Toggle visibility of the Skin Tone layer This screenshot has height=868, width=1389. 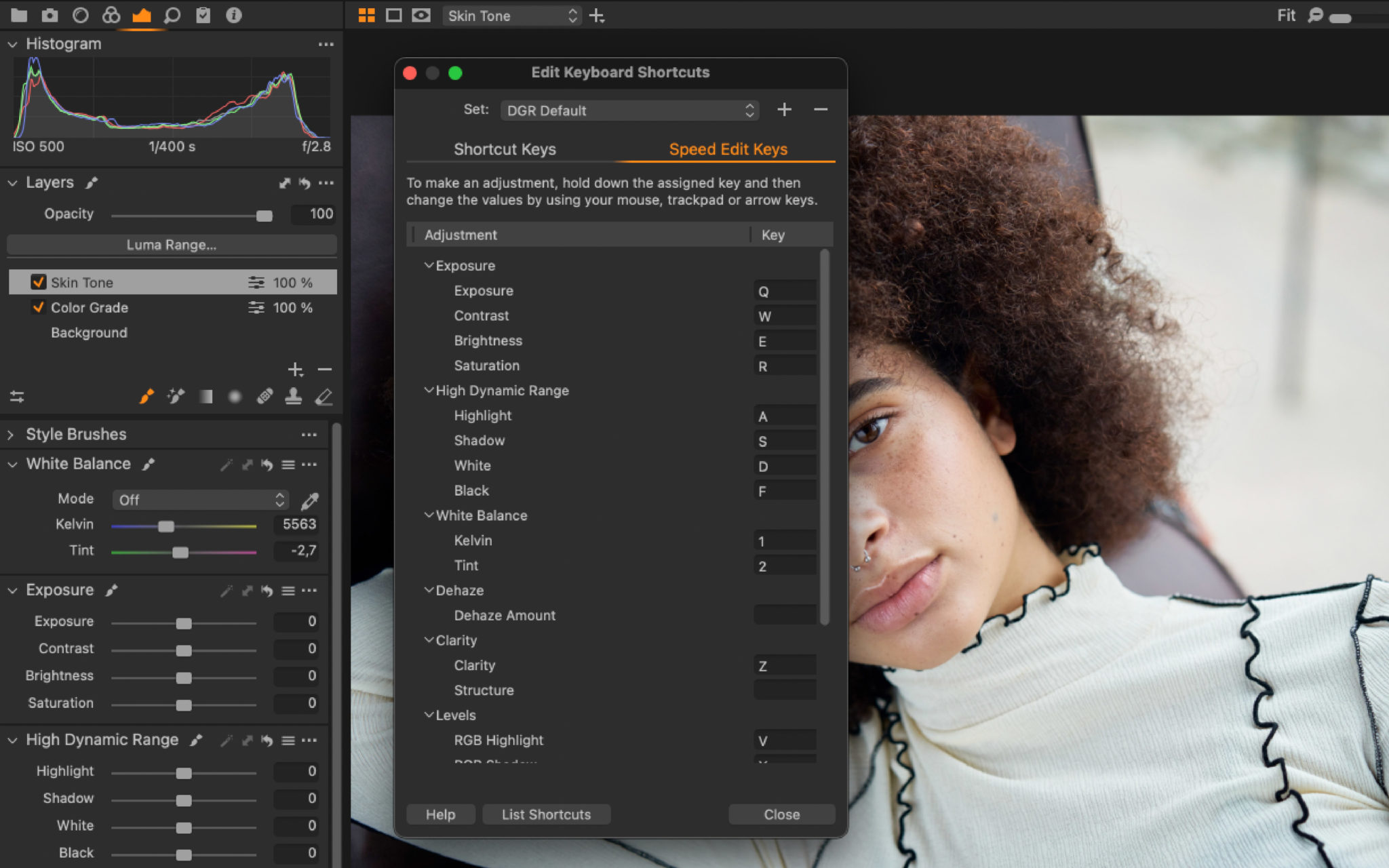[39, 282]
